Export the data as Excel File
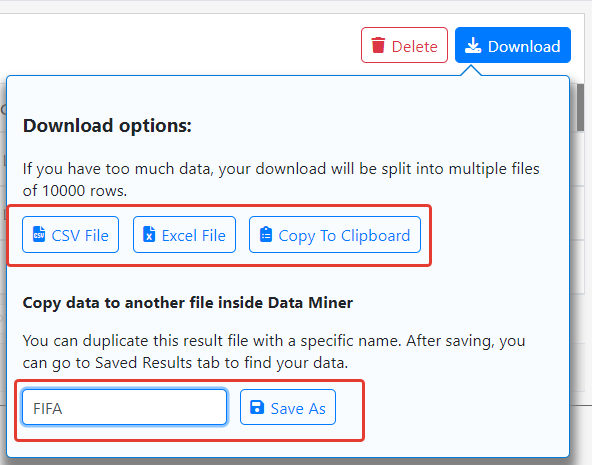This screenshot has height=465, width=592. (x=184, y=234)
